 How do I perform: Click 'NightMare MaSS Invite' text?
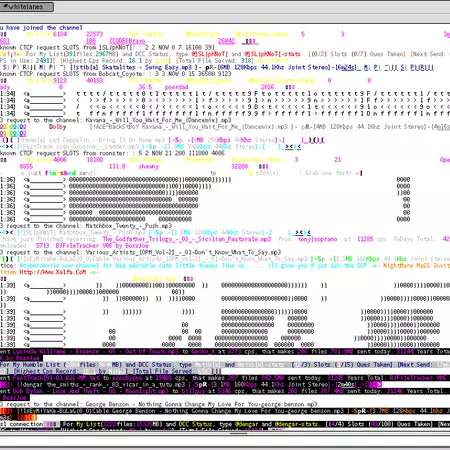tap(416, 266)
